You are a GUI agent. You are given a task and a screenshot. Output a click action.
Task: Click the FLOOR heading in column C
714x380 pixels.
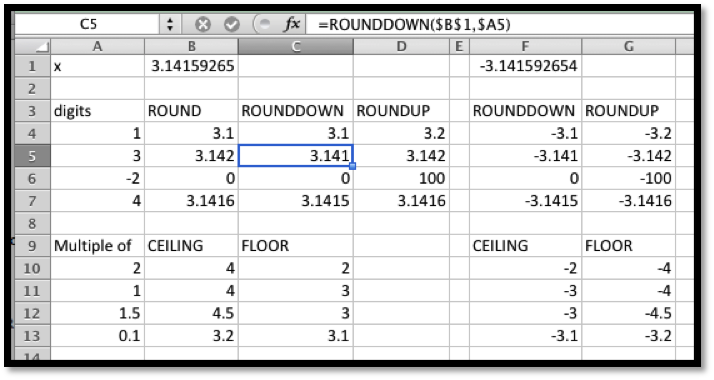[x=296, y=246]
